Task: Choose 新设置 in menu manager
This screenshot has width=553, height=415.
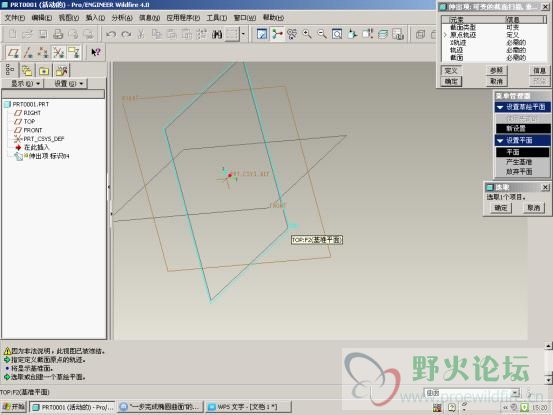Action: 523,128
